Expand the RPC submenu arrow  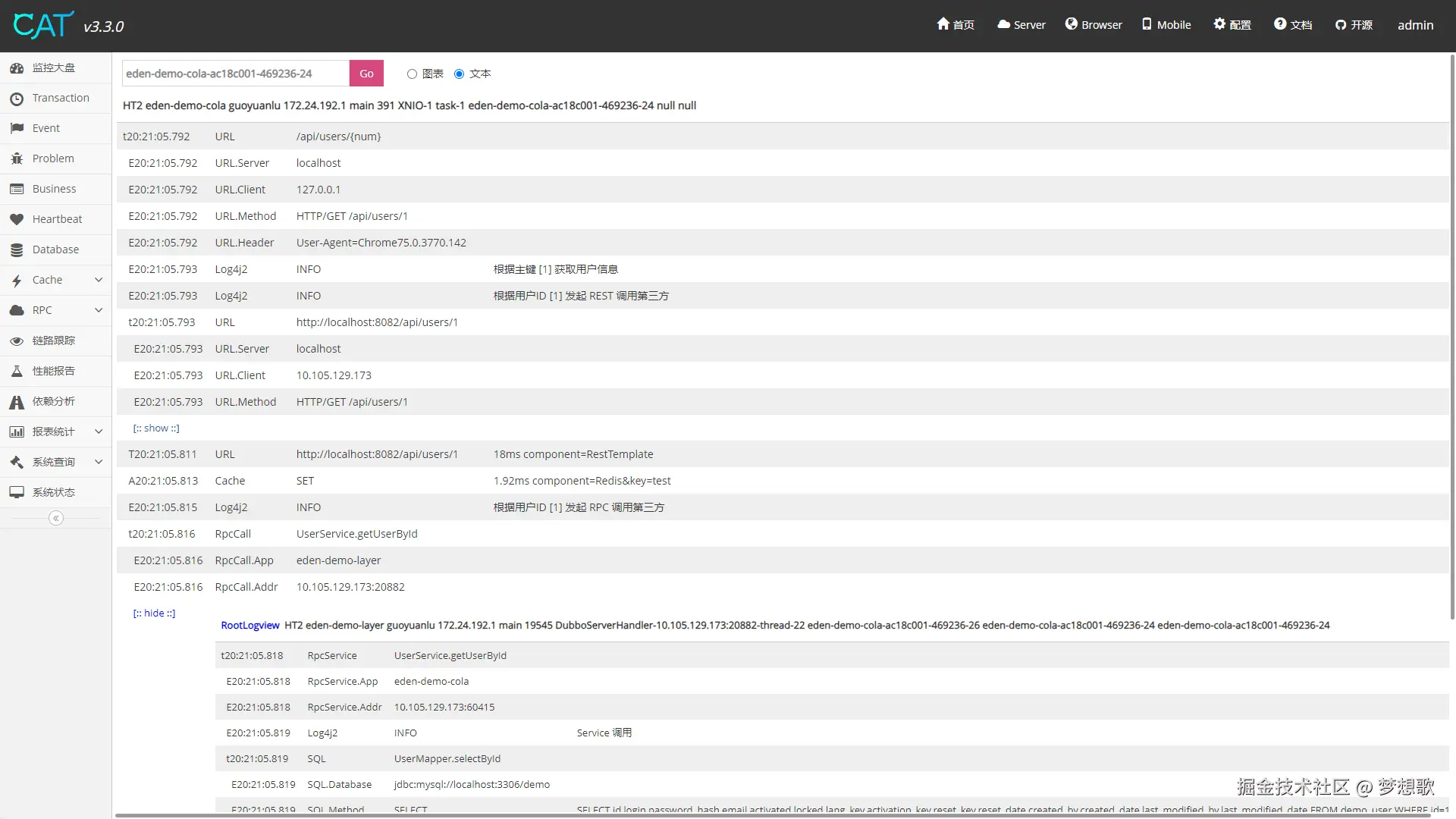99,310
